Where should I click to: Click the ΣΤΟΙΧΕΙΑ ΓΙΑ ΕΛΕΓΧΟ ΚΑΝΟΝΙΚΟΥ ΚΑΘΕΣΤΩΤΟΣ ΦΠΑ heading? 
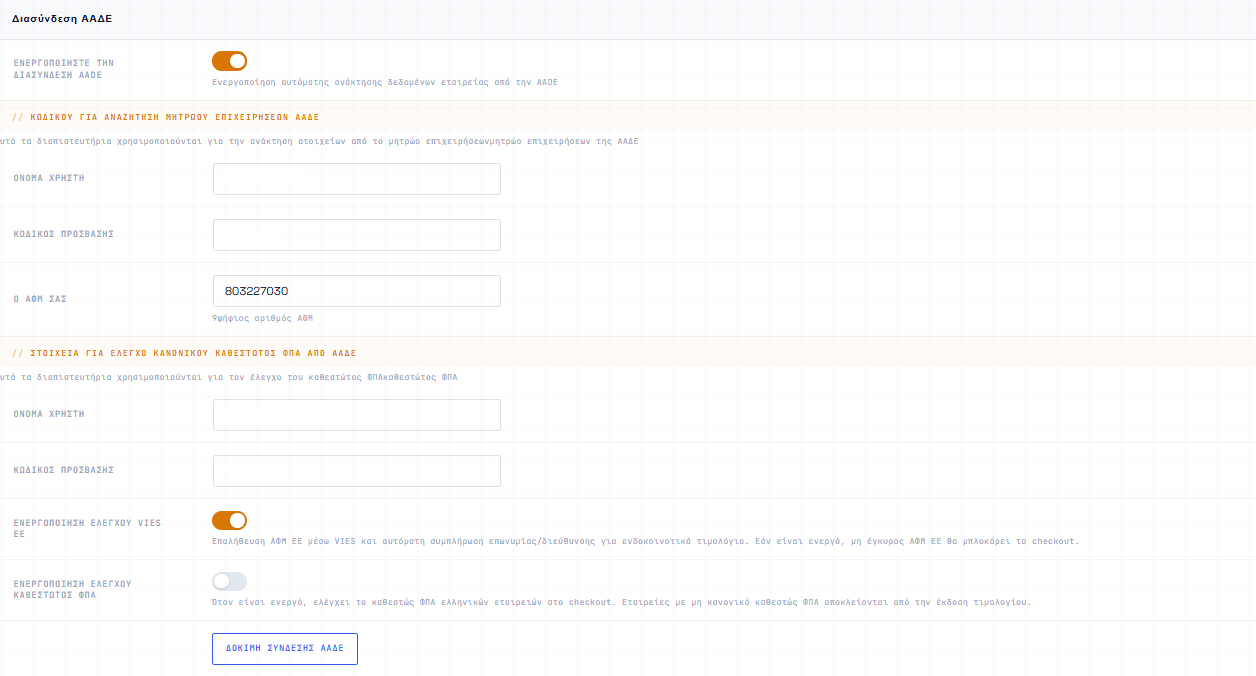click(x=184, y=353)
